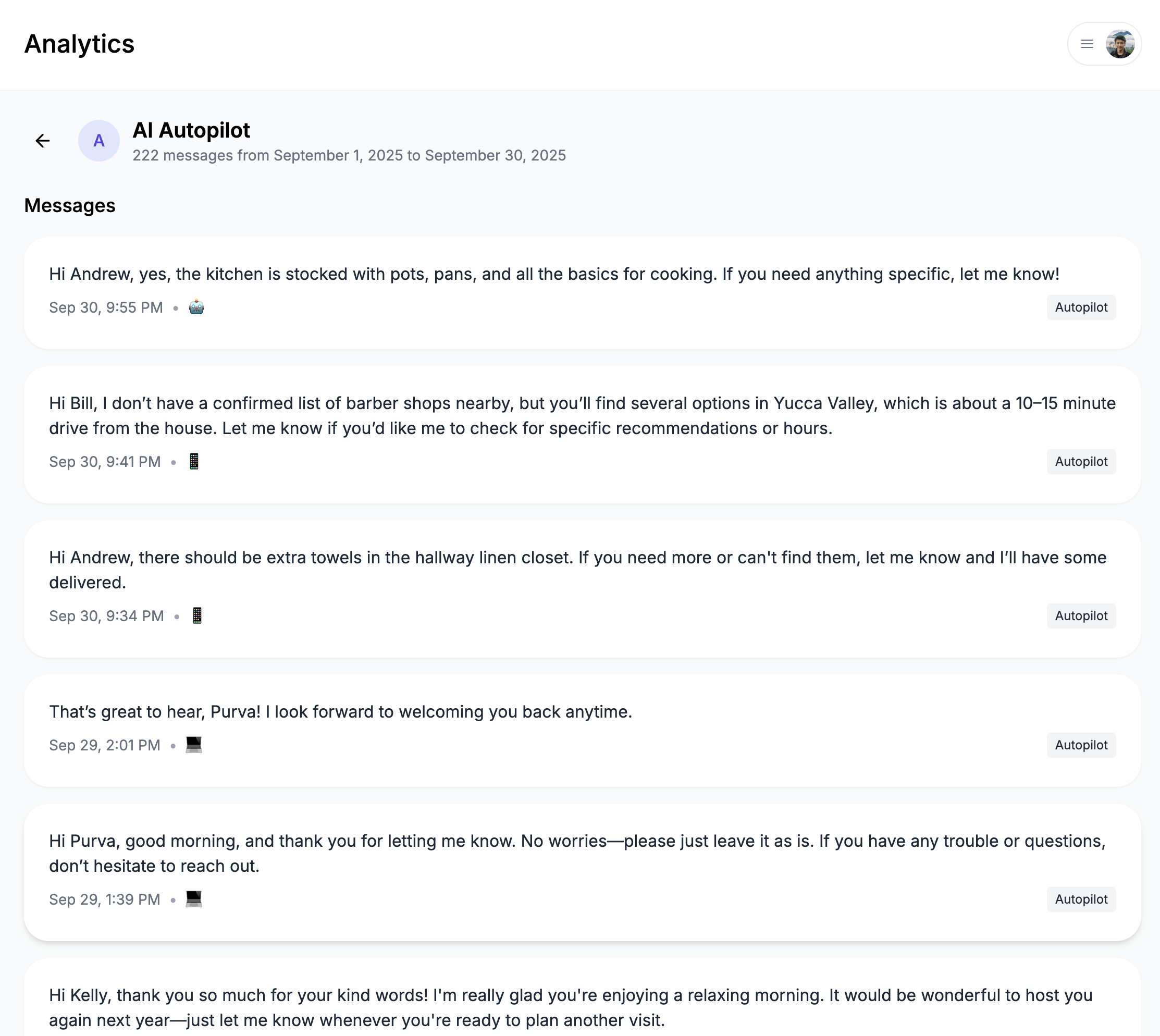Click Autopilot badge on extra towels message
1160x1036 pixels.
point(1081,616)
